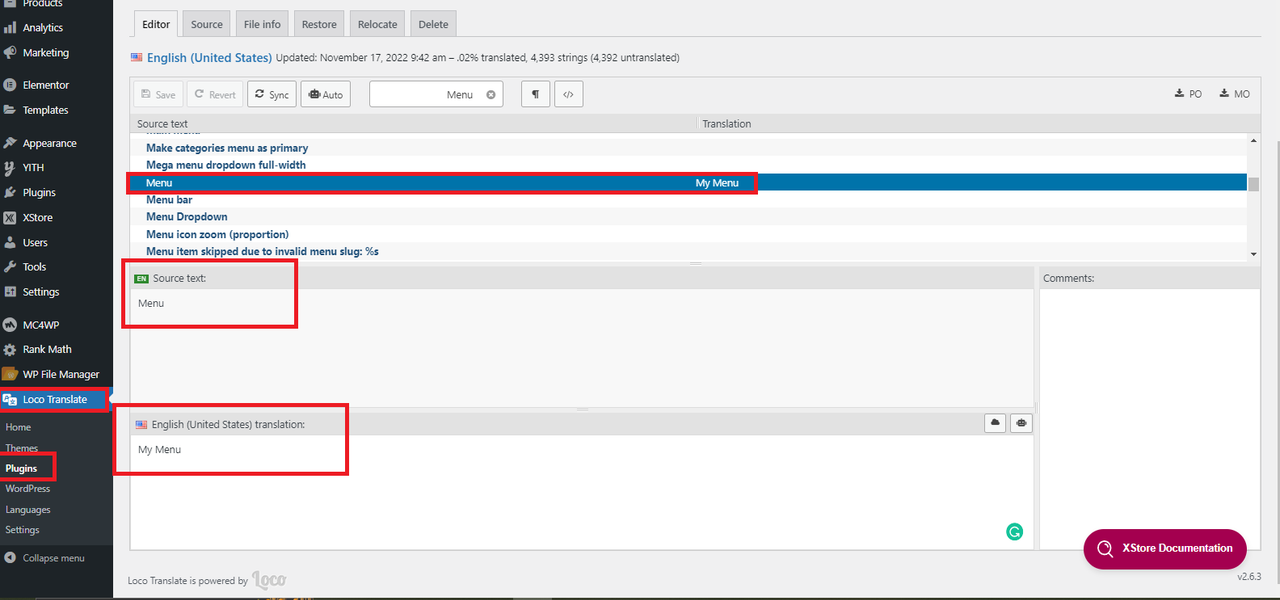Select the 'Menu' string row with 'My Menu' translation
Screen dimensions: 1280x600
point(688,183)
